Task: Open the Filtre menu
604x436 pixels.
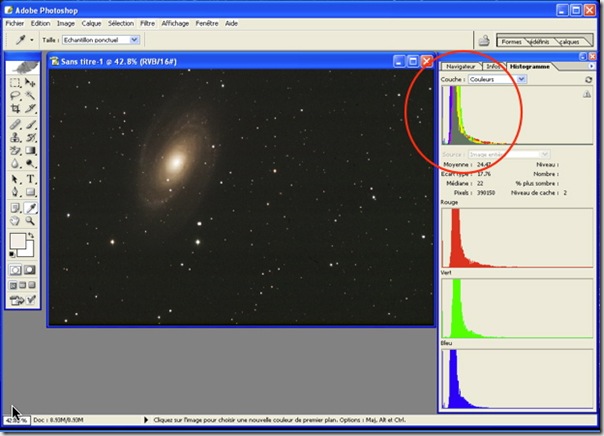Action: [148, 22]
